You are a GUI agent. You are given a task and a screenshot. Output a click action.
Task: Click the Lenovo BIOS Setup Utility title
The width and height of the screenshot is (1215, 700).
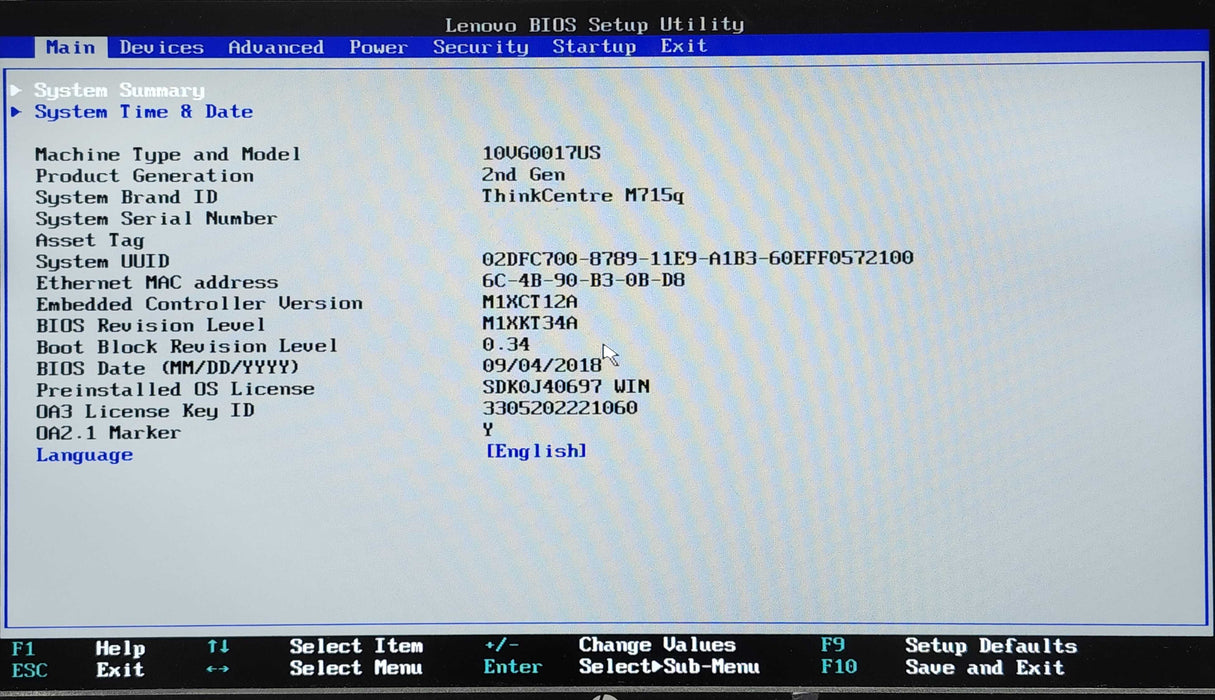click(x=594, y=24)
